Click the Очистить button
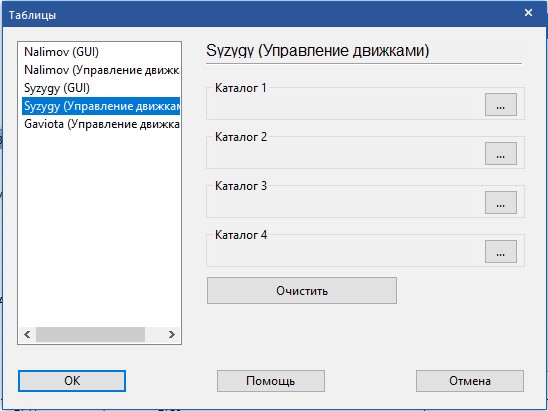The image size is (548, 411). 302,290
